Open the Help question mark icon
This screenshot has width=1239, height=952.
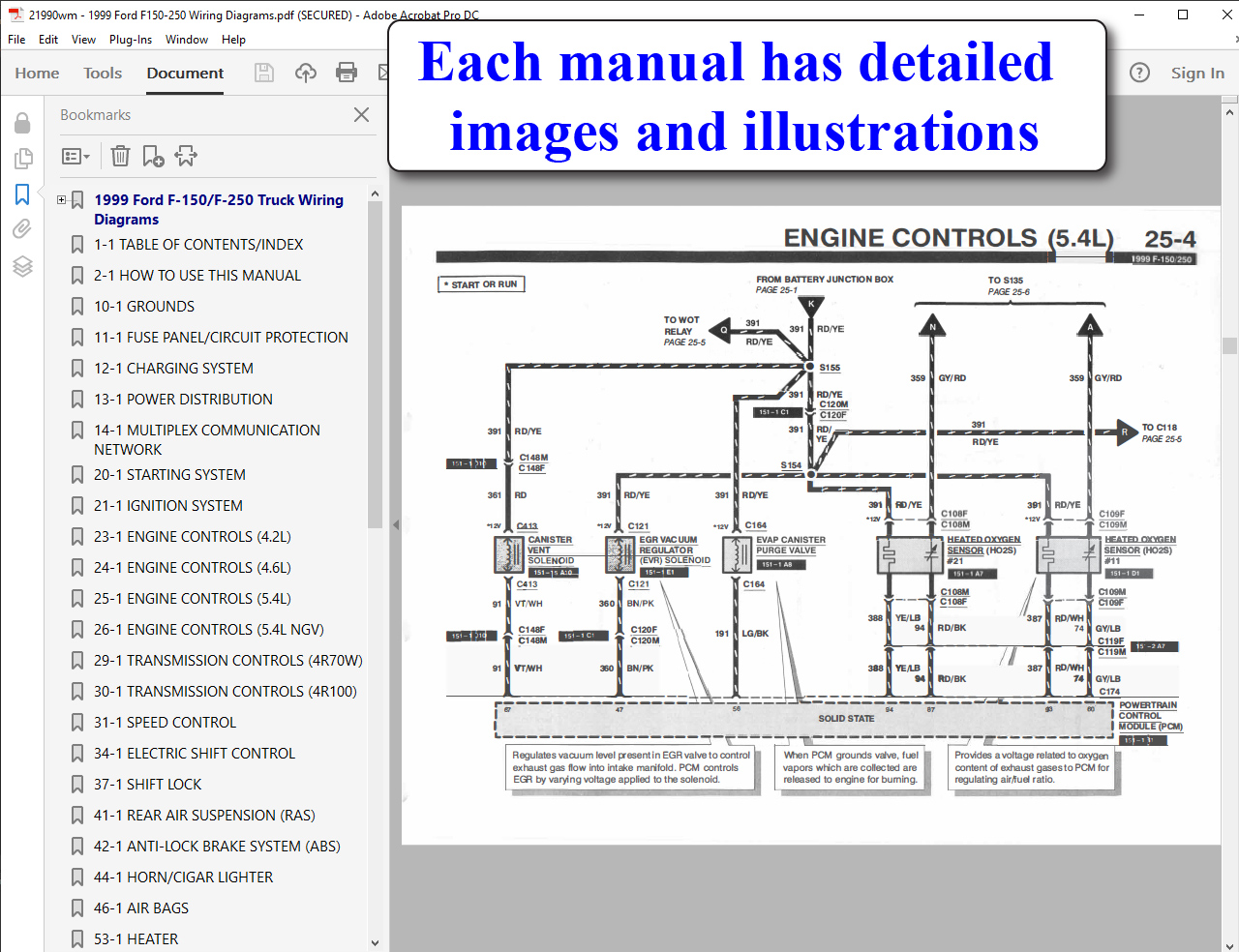[x=1140, y=73]
